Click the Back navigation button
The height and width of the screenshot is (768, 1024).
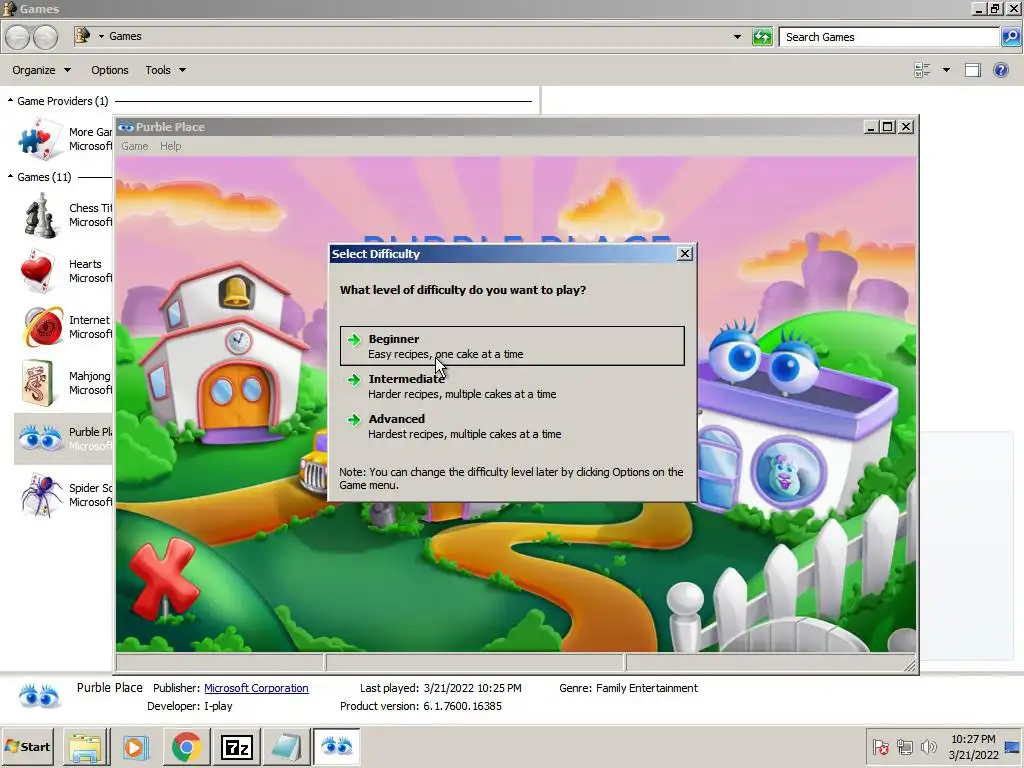18,37
